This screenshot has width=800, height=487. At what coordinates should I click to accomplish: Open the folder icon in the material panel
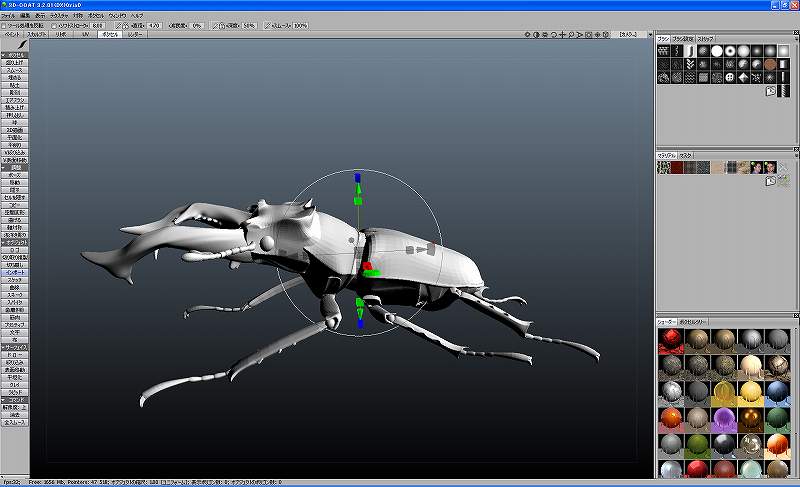tap(770, 181)
